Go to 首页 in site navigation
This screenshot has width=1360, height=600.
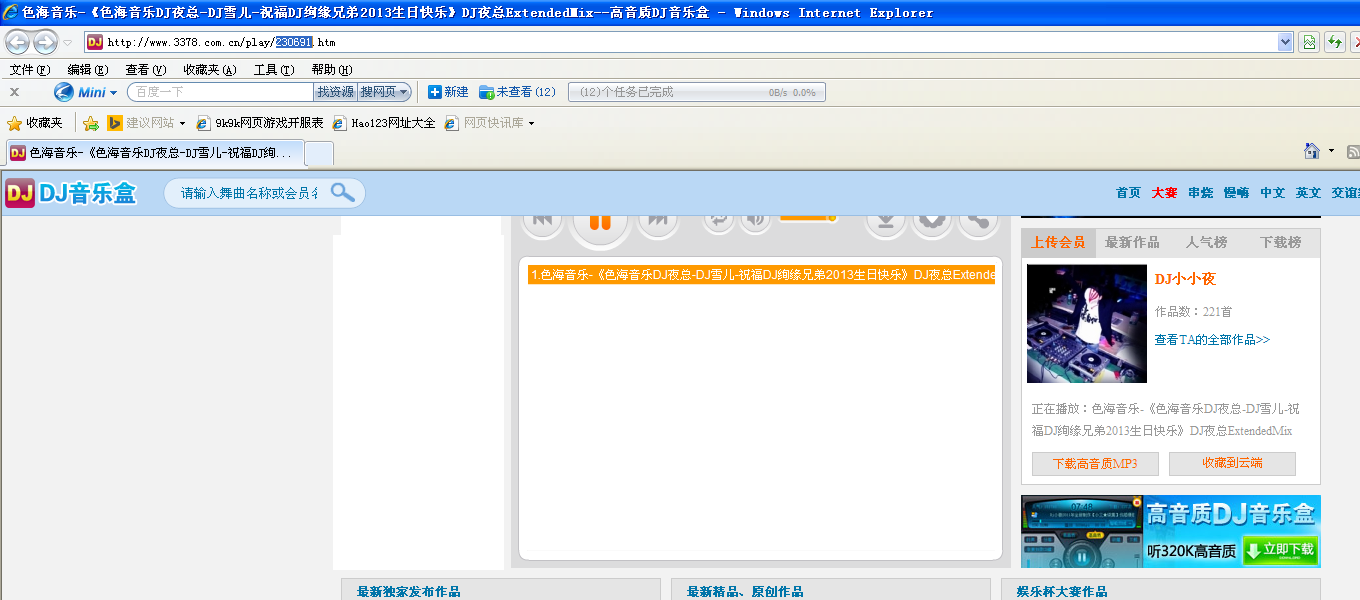tap(1128, 193)
